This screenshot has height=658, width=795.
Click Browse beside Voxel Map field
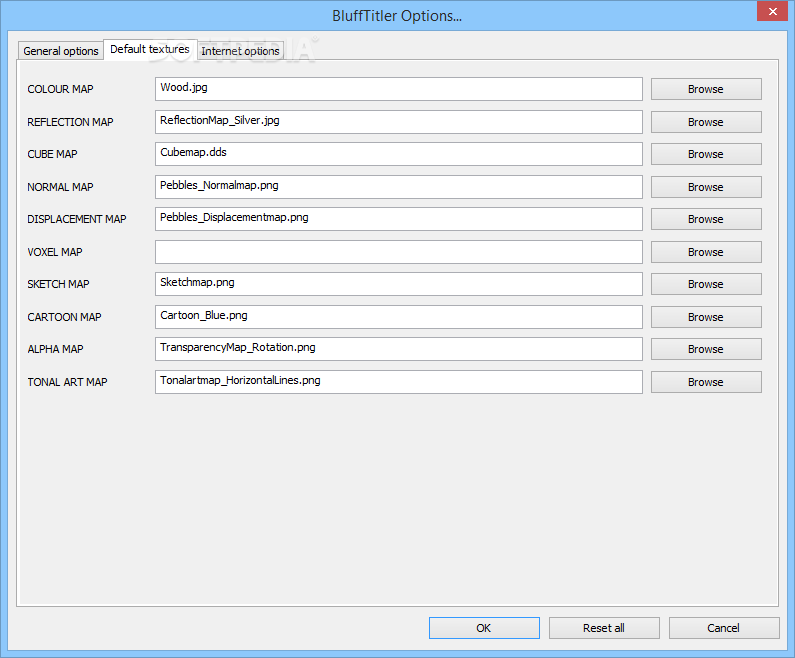(x=706, y=252)
